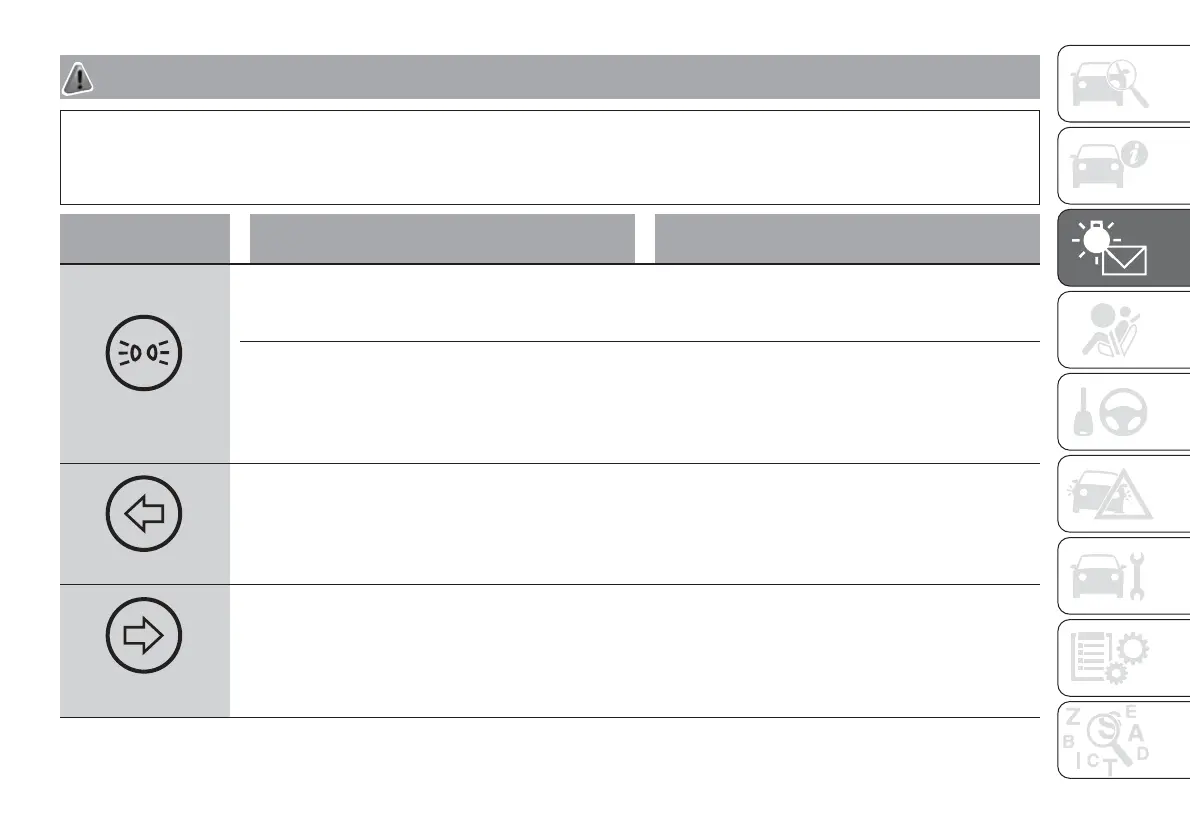Click the gray warning header bar
Image resolution: width=1190 pixels, height=840 pixels.
click(x=560, y=77)
